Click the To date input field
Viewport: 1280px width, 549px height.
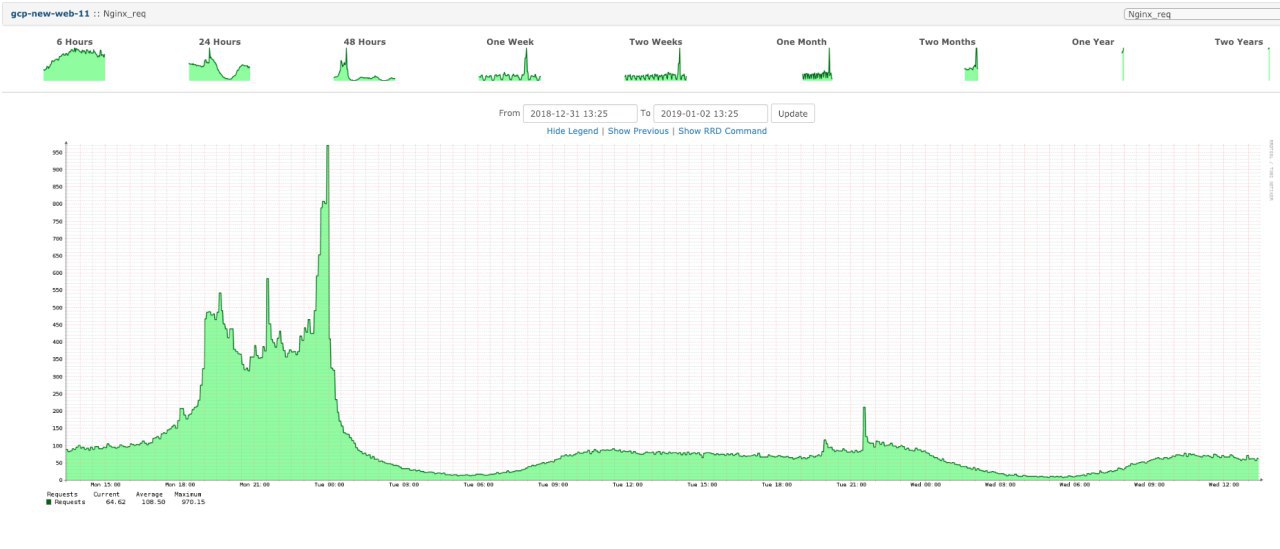click(710, 113)
